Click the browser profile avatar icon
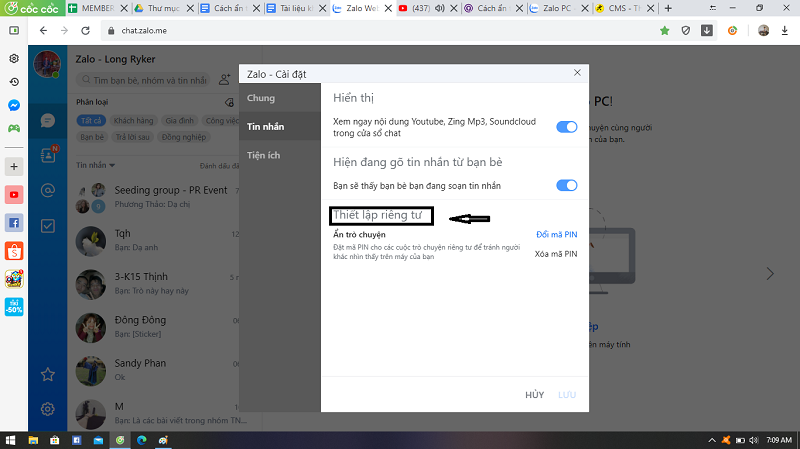 (x=763, y=31)
